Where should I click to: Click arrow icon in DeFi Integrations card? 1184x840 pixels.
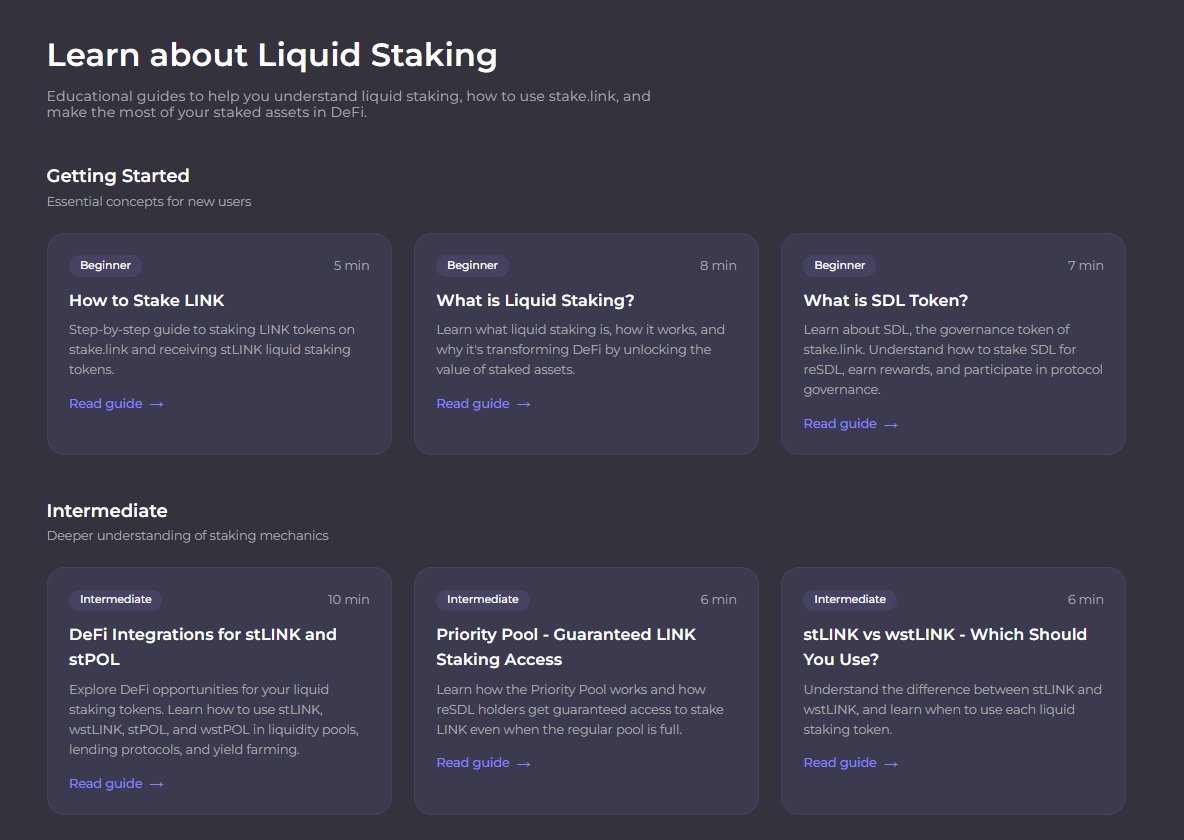pyautogui.click(x=156, y=784)
